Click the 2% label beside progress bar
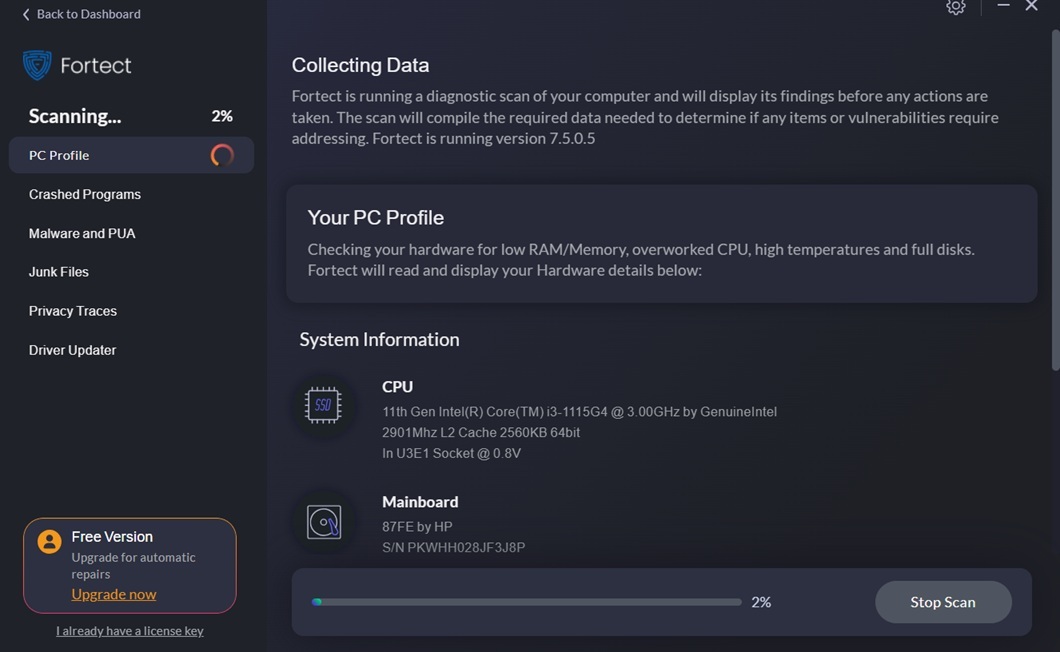The width and height of the screenshot is (1060, 652). tap(761, 602)
